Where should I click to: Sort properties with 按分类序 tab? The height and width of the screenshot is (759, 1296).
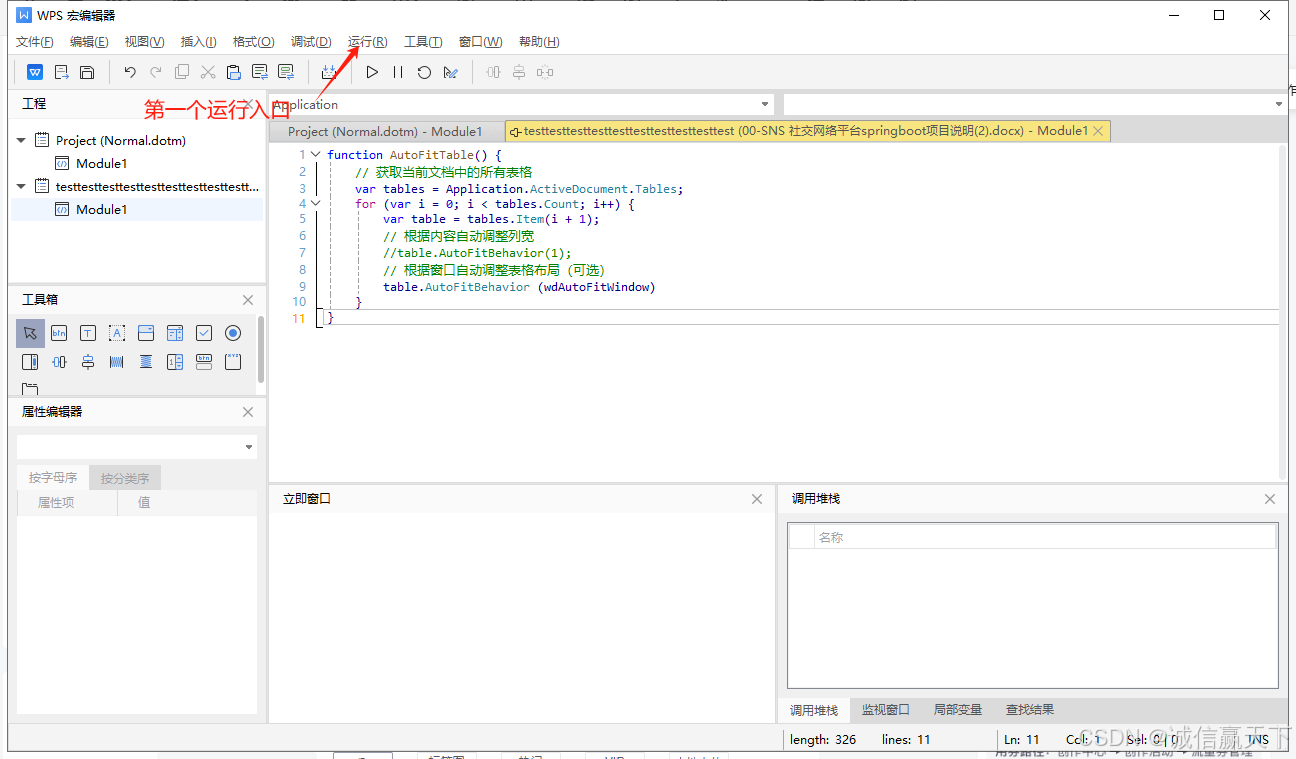coord(125,478)
